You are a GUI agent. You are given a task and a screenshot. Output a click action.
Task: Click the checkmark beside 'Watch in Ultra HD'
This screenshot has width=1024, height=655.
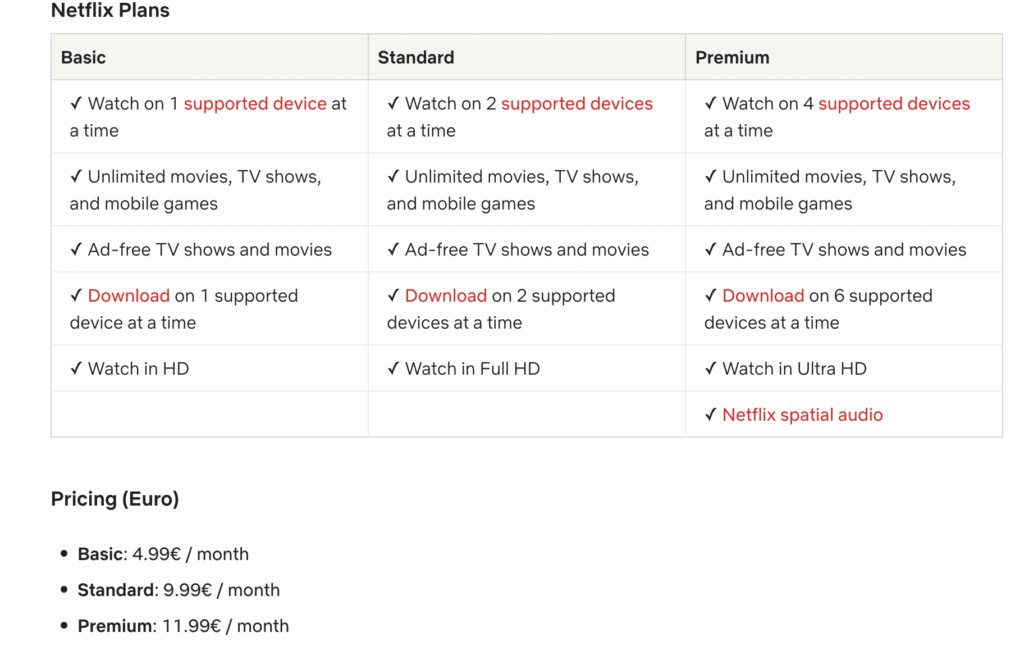coord(711,369)
